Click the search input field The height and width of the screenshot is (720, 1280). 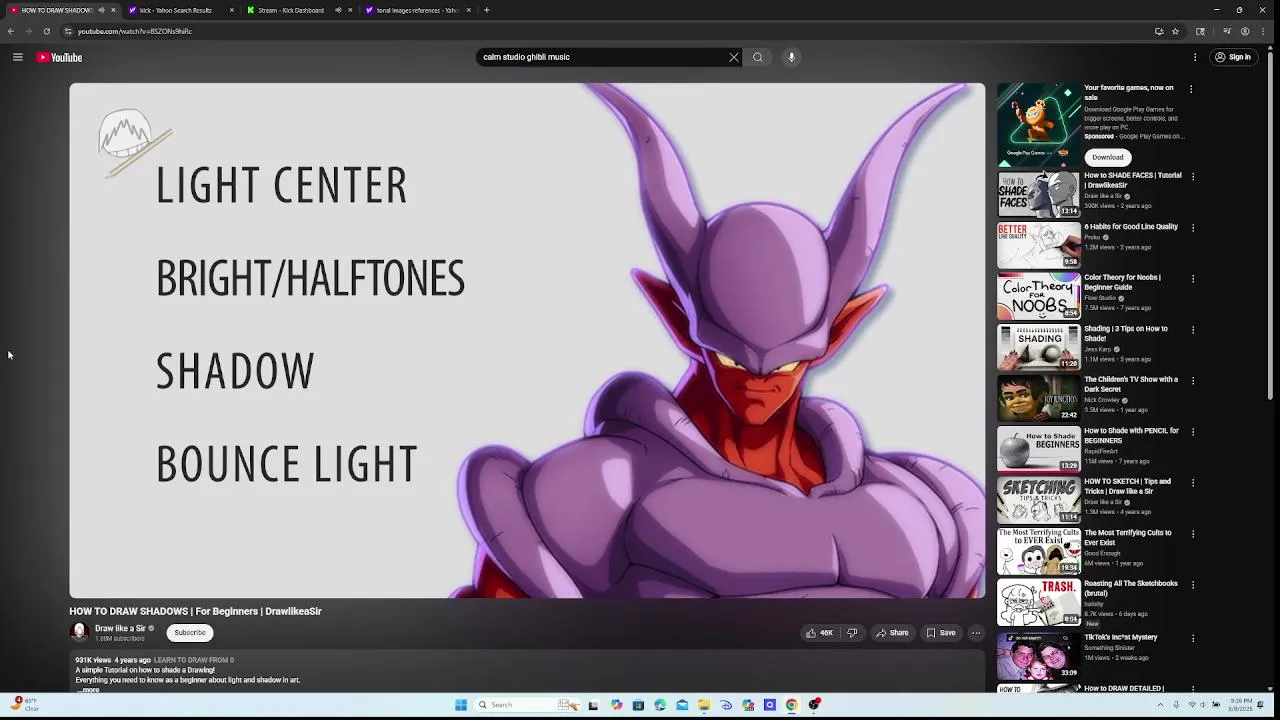(603, 57)
